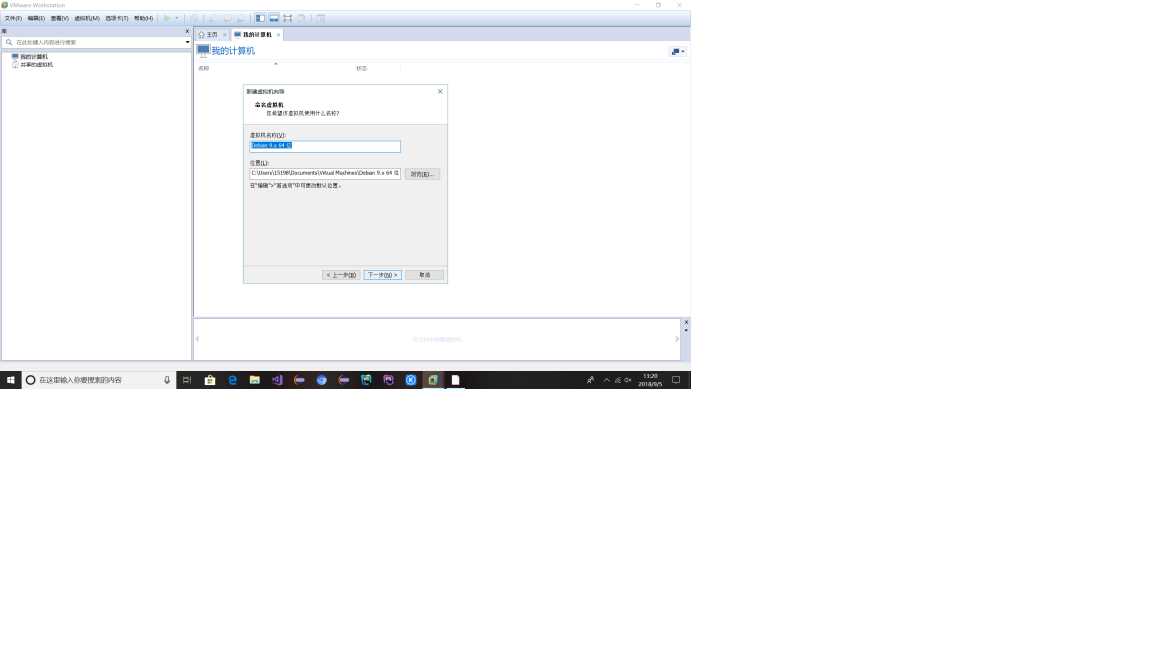
Task: Open the view options dropdown at top right
Action: pyautogui.click(x=677, y=51)
